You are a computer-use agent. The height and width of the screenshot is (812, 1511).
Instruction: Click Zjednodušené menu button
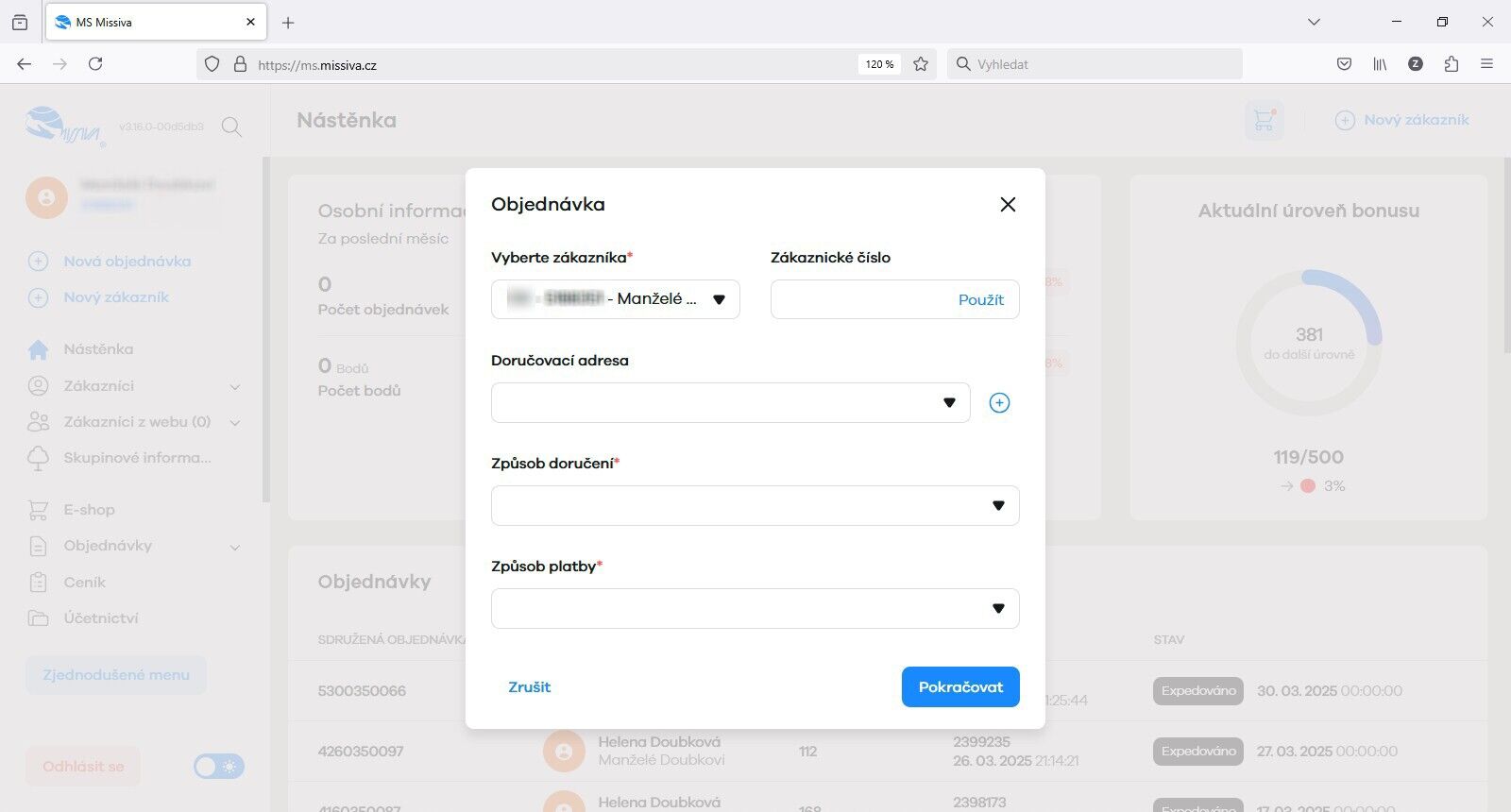point(116,675)
